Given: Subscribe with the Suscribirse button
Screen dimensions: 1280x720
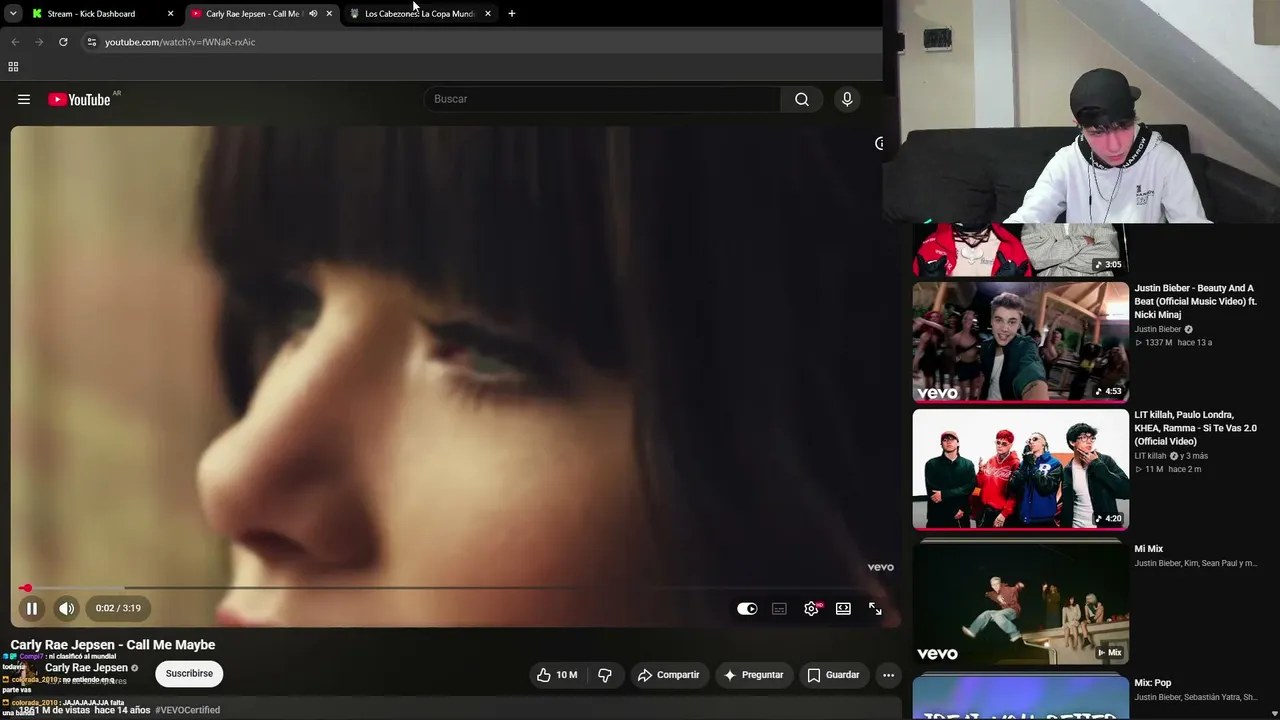Looking at the screenshot, I should 189,674.
